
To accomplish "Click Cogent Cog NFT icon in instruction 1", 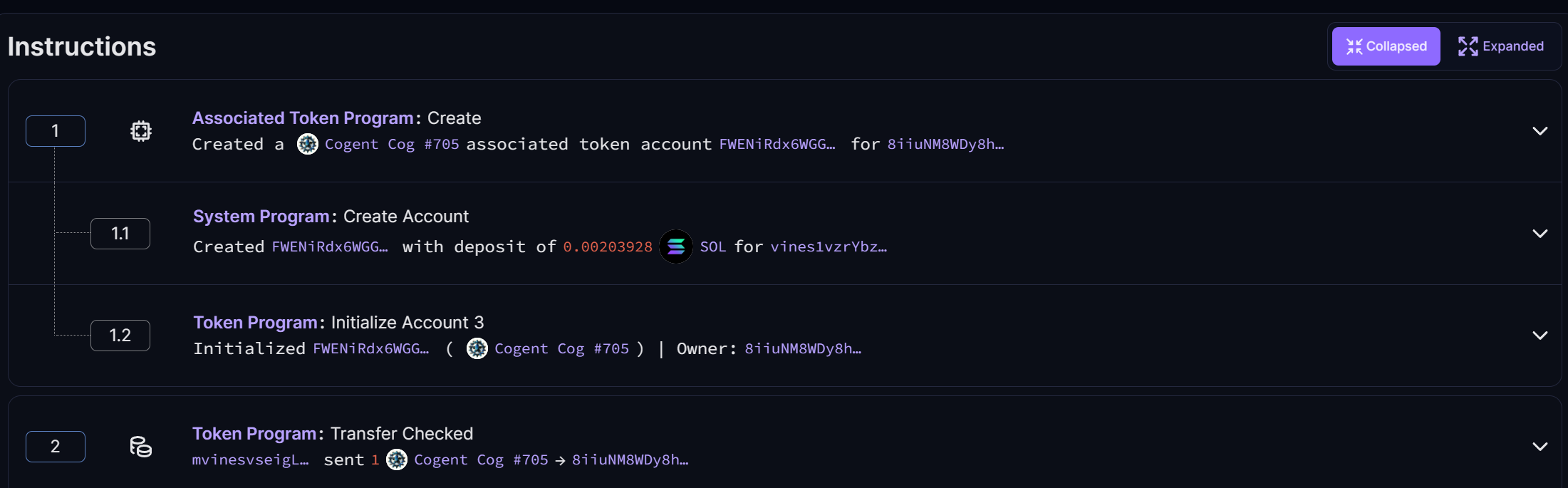I will (308, 144).
